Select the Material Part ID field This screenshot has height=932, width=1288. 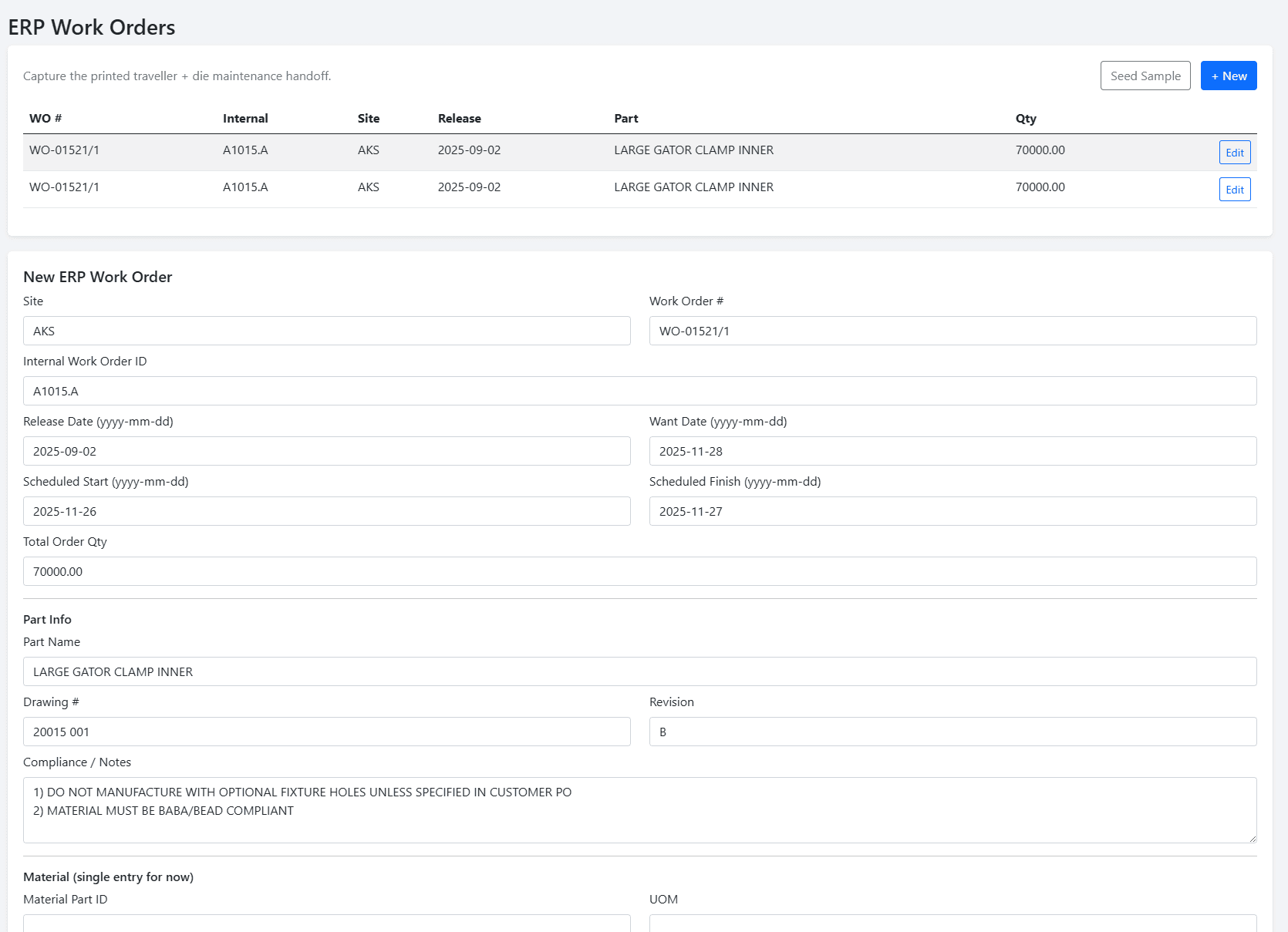coord(326,924)
